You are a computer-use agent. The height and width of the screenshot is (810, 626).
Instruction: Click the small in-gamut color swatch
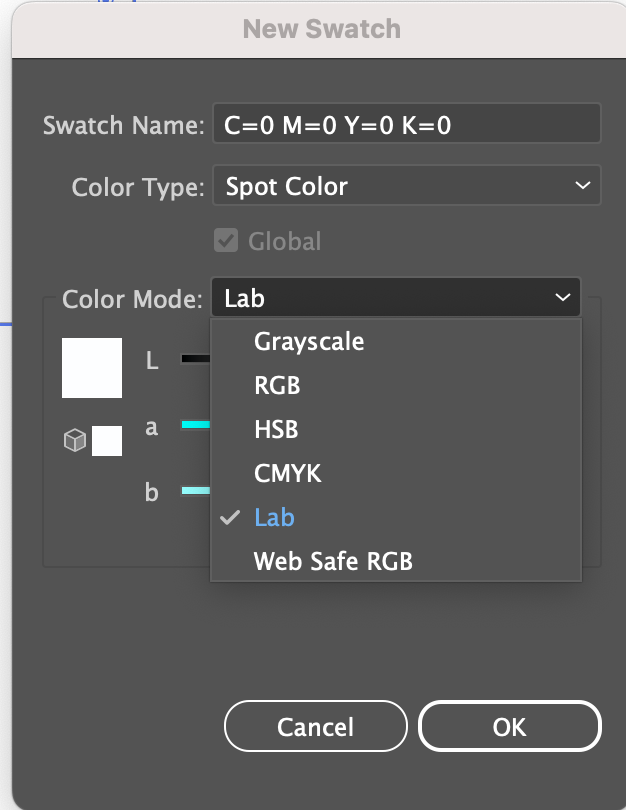(x=107, y=441)
